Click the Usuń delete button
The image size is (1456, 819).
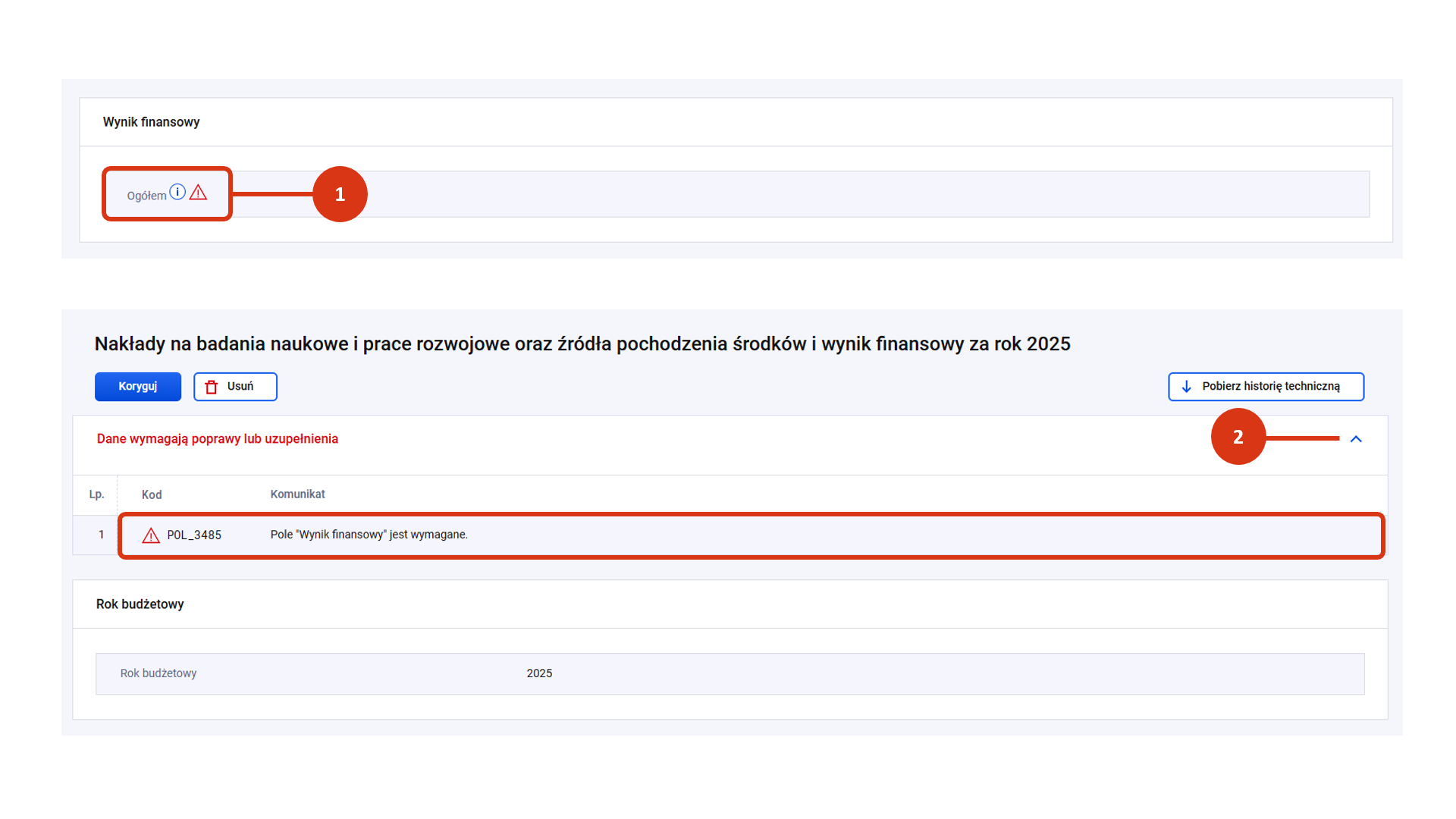pyautogui.click(x=235, y=387)
